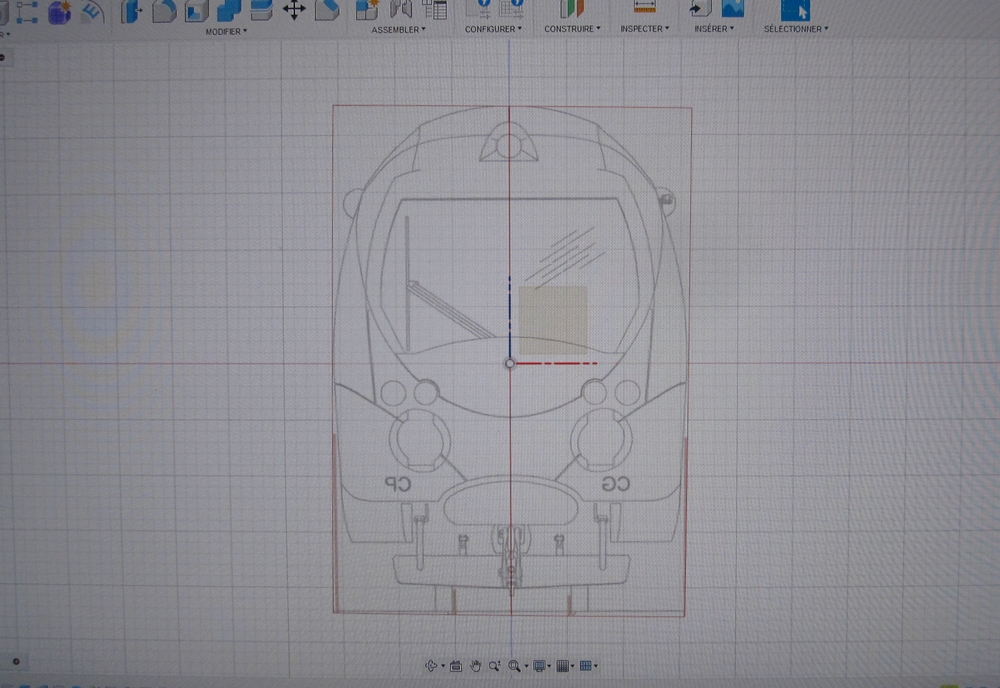The width and height of the screenshot is (1000, 688).
Task: Select the Move/Copy cross-arrow tool
Action: [294, 10]
